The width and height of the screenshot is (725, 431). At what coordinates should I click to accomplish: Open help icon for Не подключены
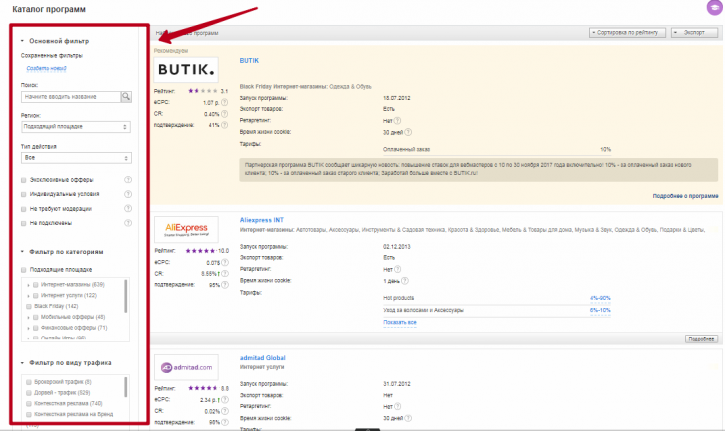click(128, 223)
